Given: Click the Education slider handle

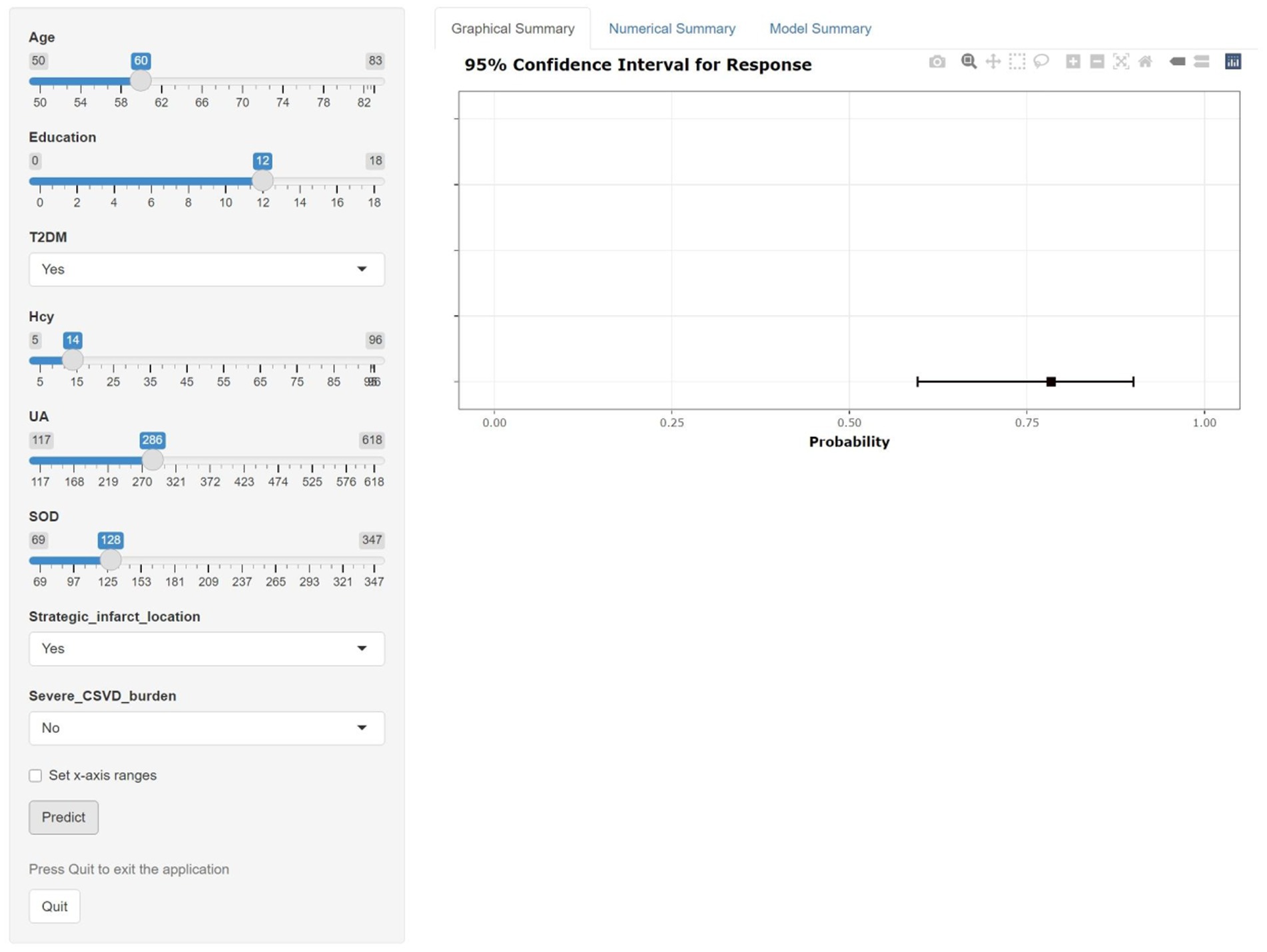Looking at the screenshot, I should pyautogui.click(x=262, y=181).
